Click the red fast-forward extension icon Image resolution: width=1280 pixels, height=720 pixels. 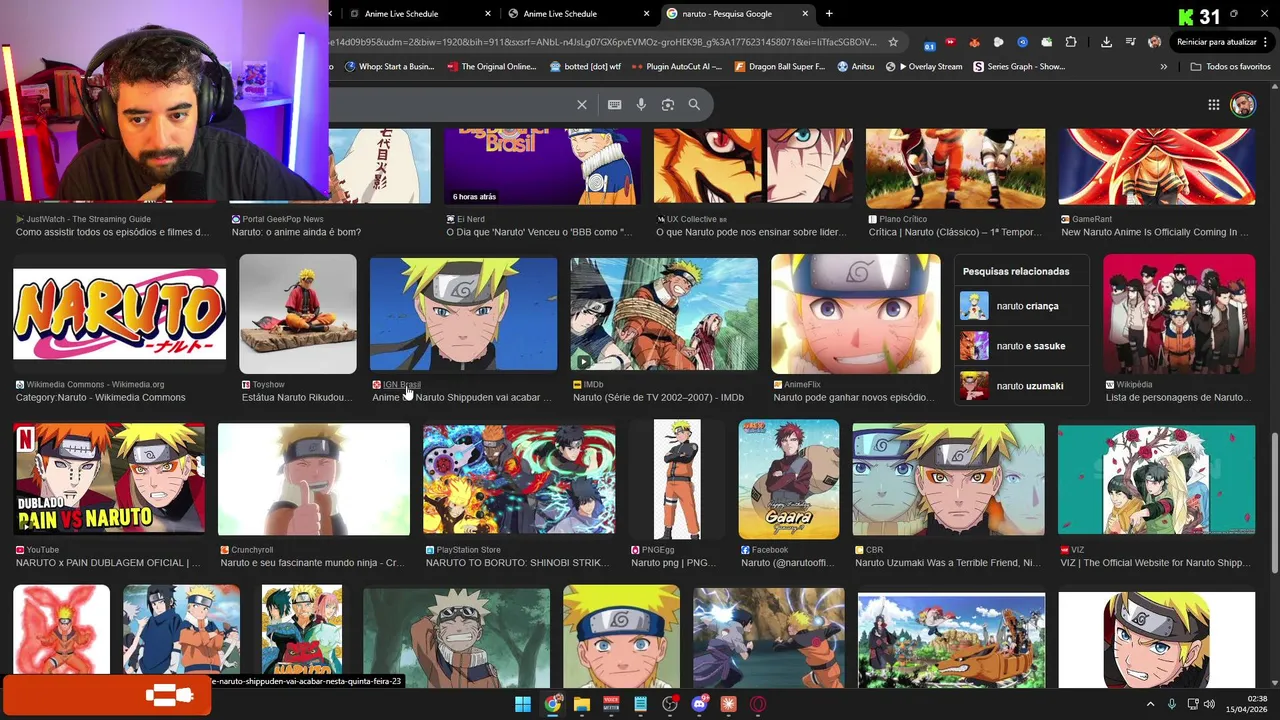coord(950,42)
